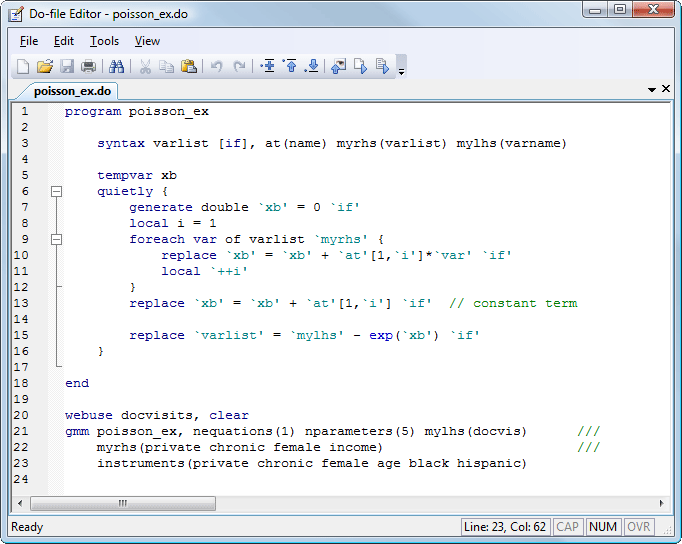Close the poisson_ex.do tab with X
Image resolution: width=682 pixels, height=544 pixels.
667,90
